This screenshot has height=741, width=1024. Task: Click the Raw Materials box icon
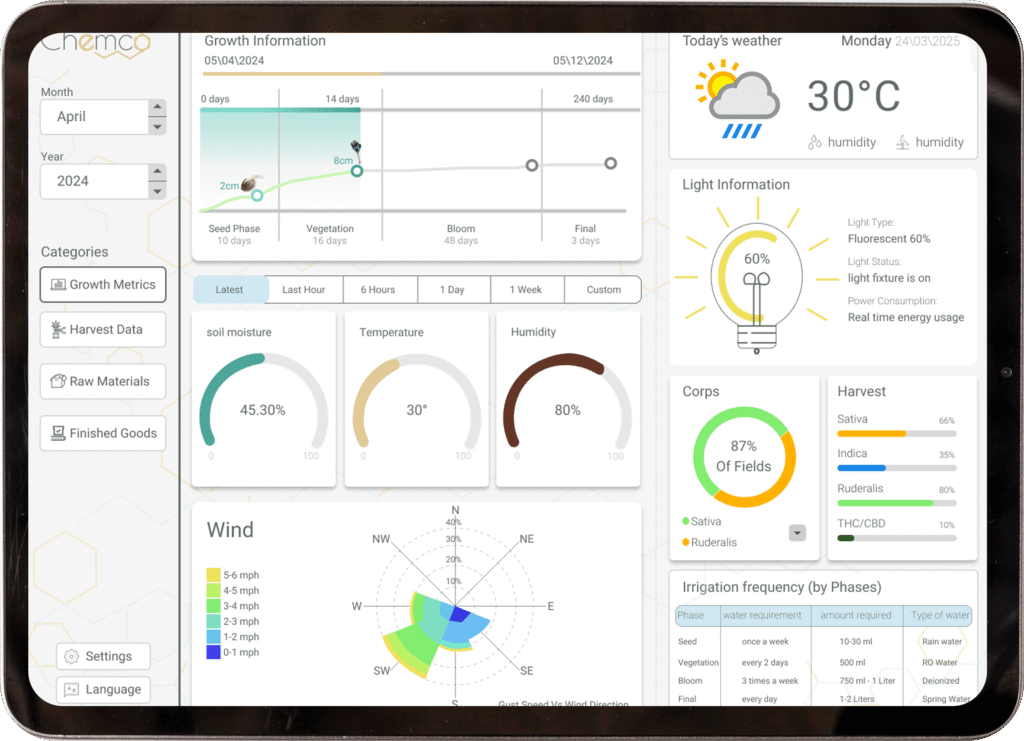(x=58, y=381)
